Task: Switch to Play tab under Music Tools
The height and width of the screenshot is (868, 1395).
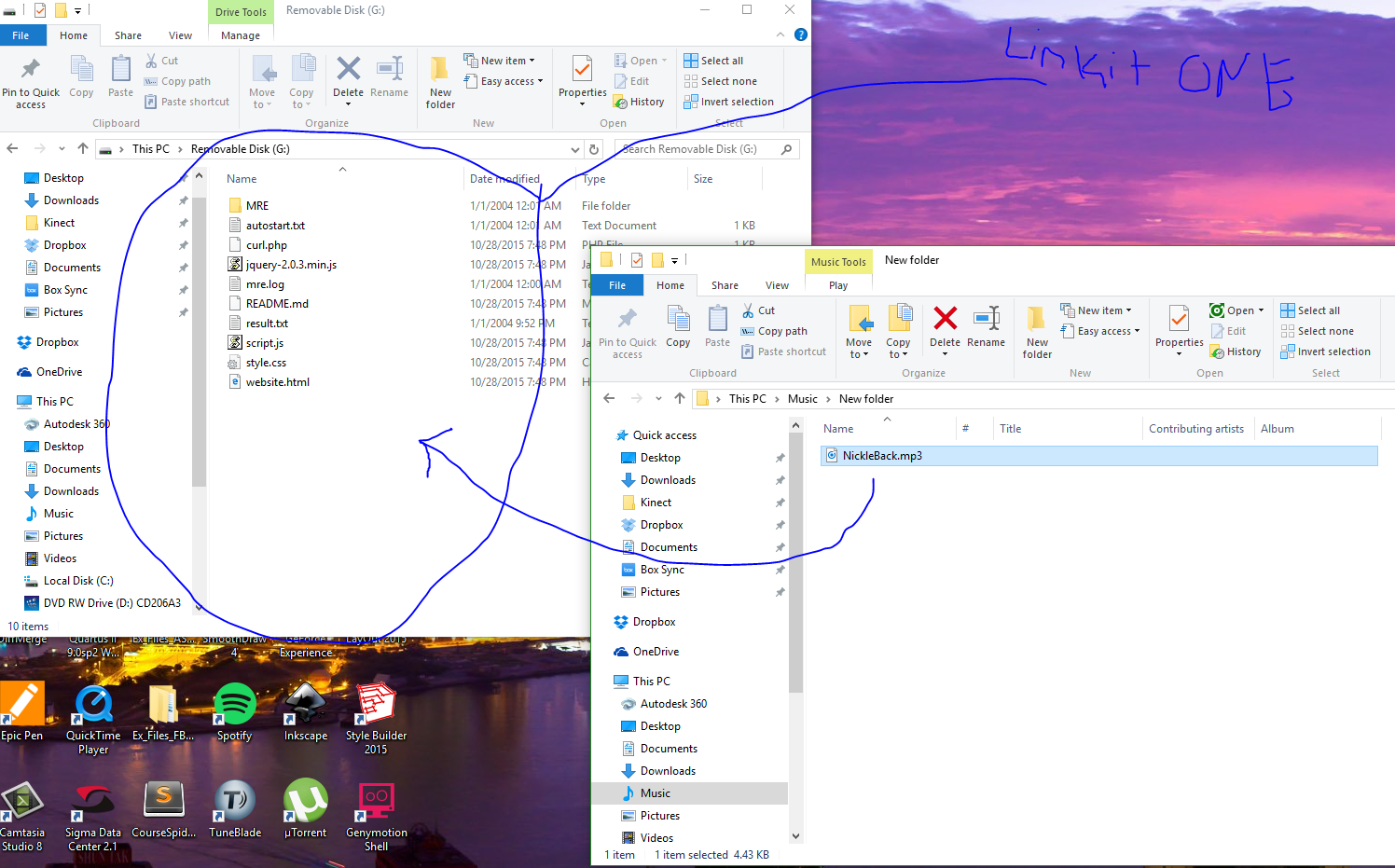Action: tap(838, 285)
